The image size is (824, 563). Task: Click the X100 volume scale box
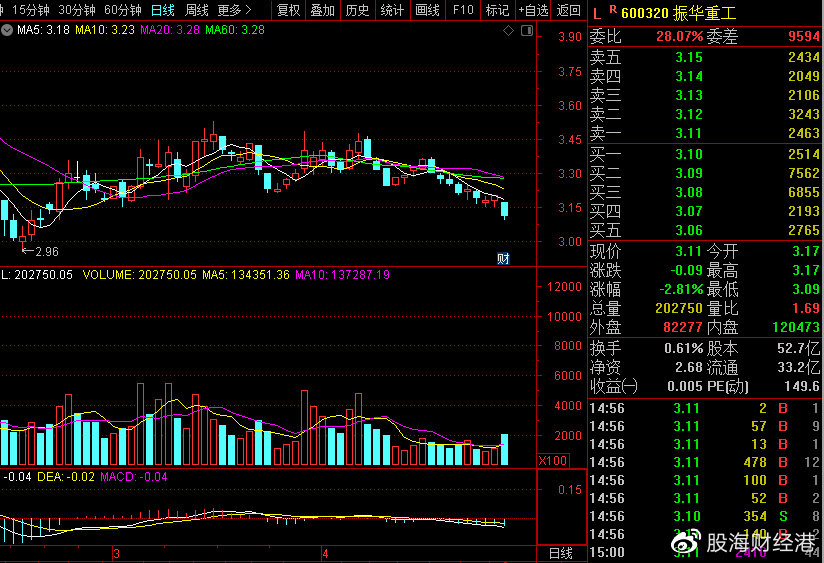point(553,460)
